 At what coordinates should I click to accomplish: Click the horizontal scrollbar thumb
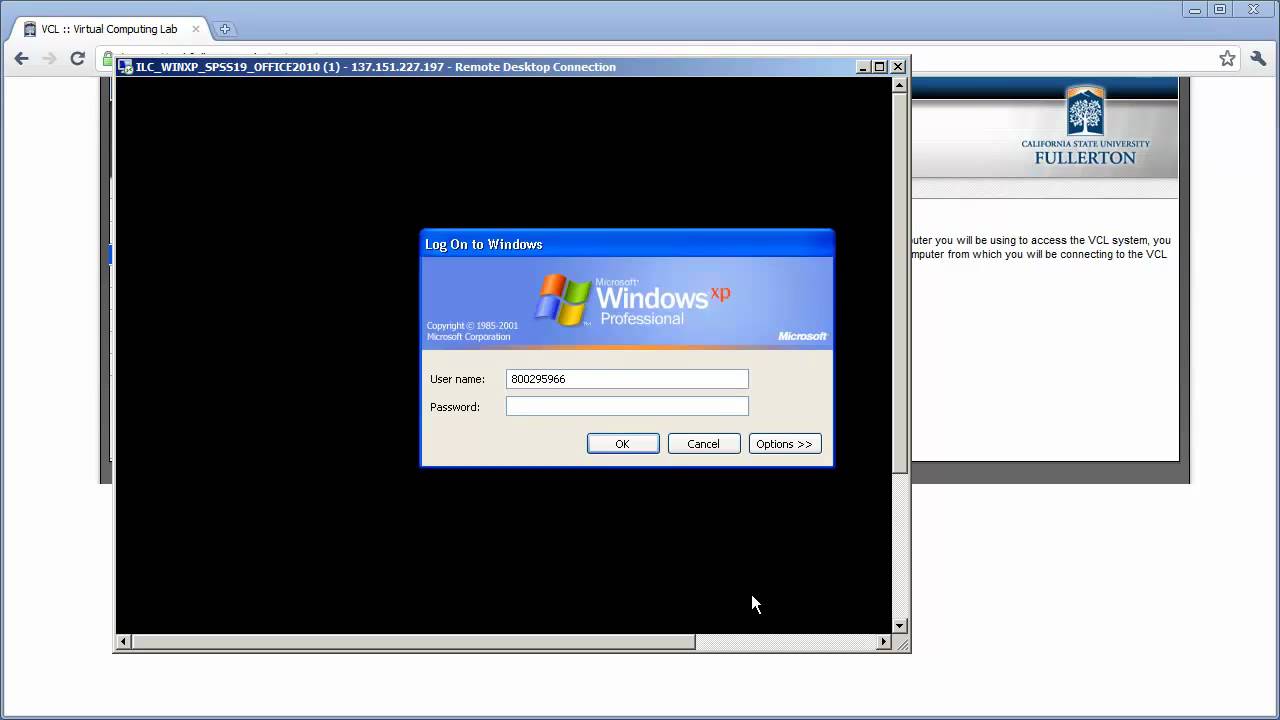point(414,642)
